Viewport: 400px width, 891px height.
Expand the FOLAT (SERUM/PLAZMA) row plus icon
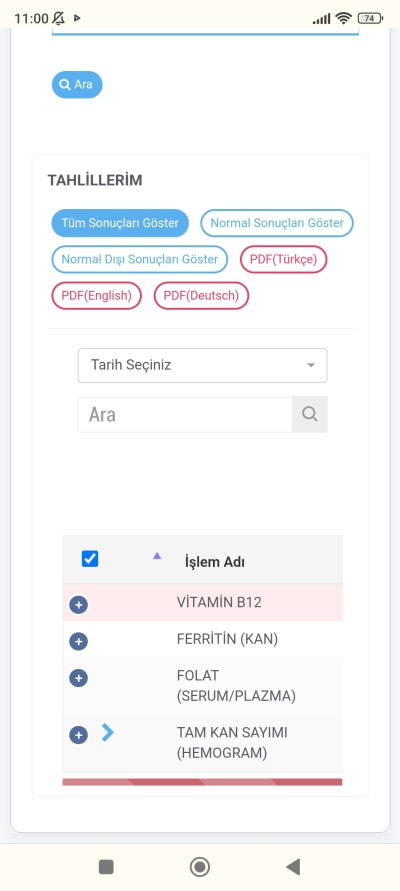click(78, 678)
